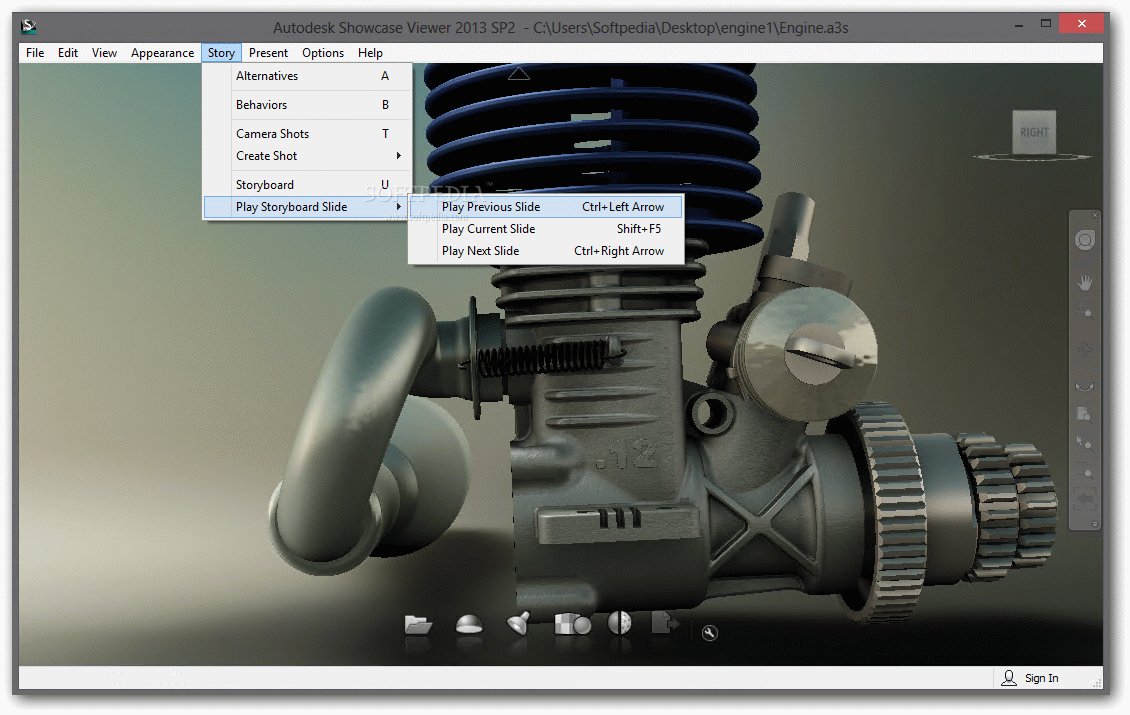Choose Behaviors from Story menu
Image resolution: width=1130 pixels, height=715 pixels.
click(308, 105)
